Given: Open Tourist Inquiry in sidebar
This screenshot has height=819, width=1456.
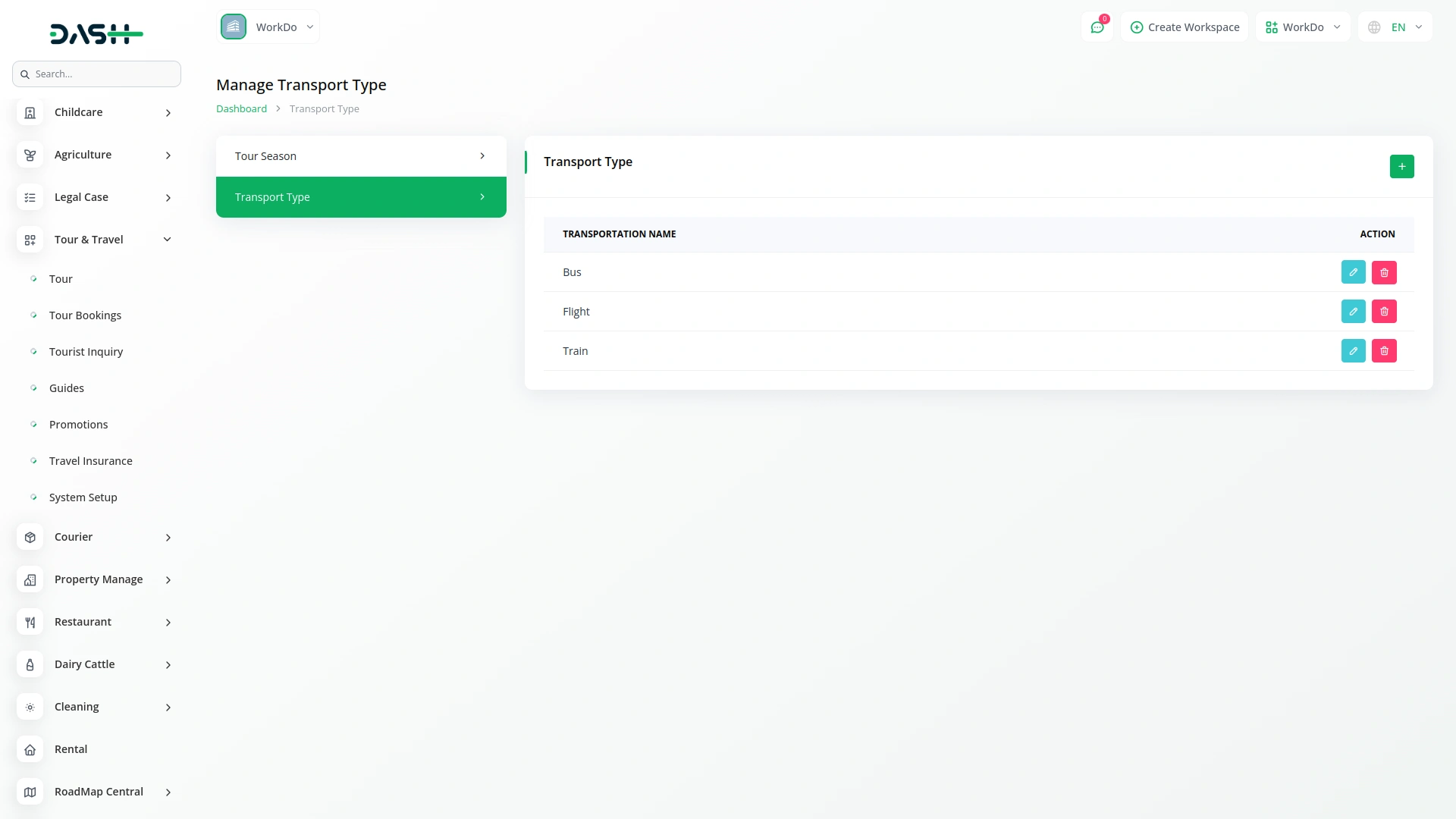Looking at the screenshot, I should [x=86, y=352].
